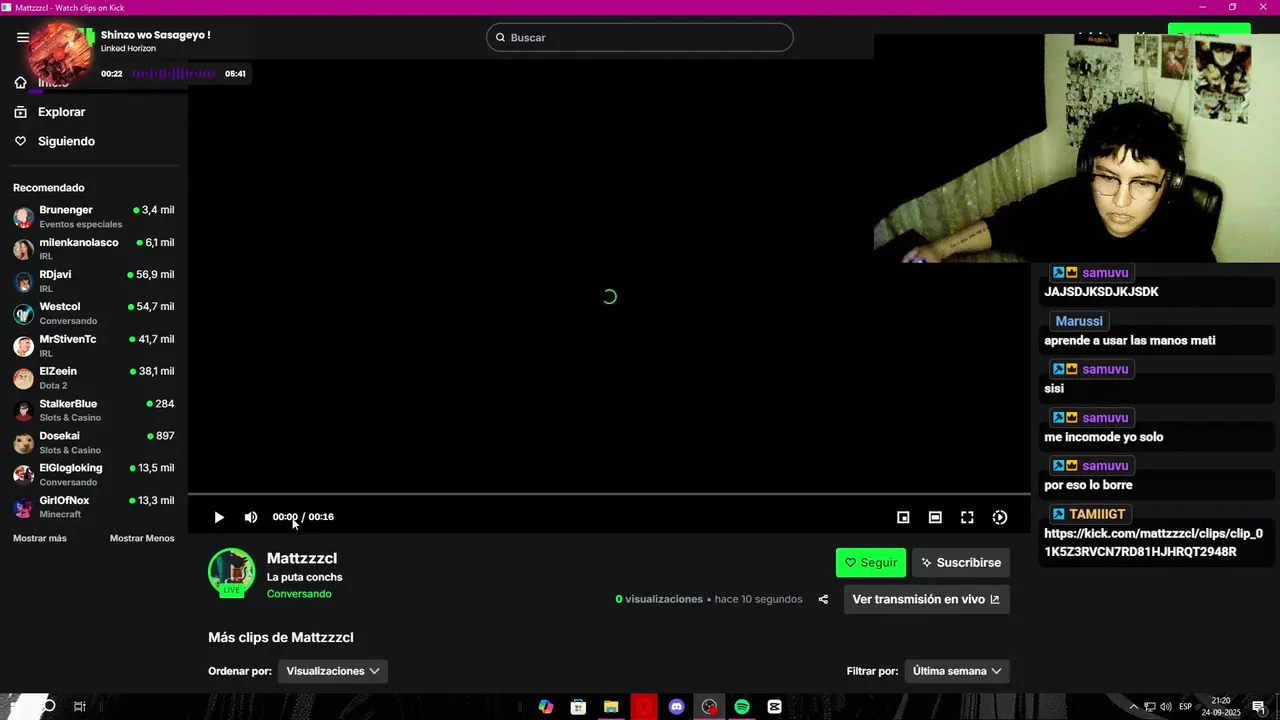The width and height of the screenshot is (1280, 720).
Task: Open the red app icon in taskbar
Action: 644,707
